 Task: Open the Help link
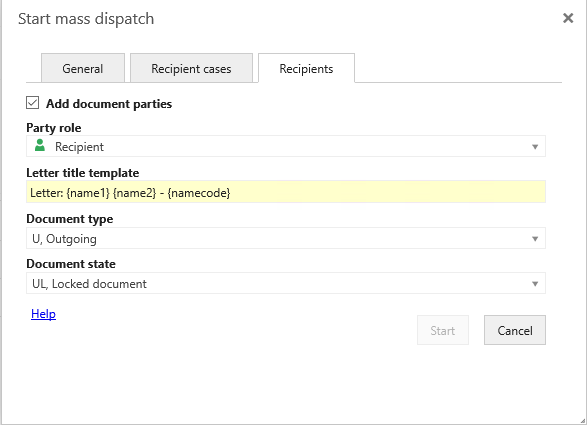click(x=43, y=314)
